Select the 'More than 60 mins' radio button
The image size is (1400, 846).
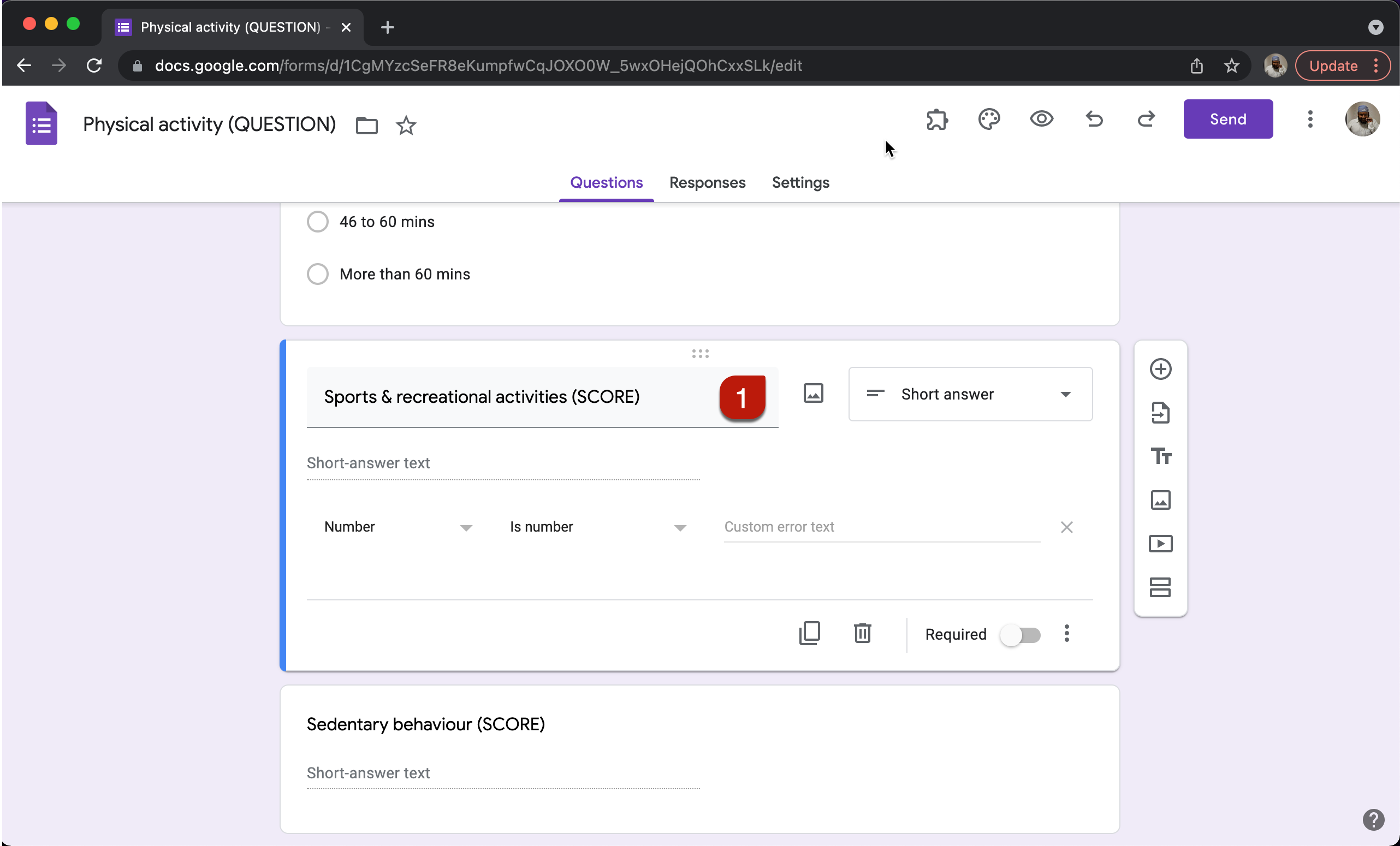tap(318, 274)
